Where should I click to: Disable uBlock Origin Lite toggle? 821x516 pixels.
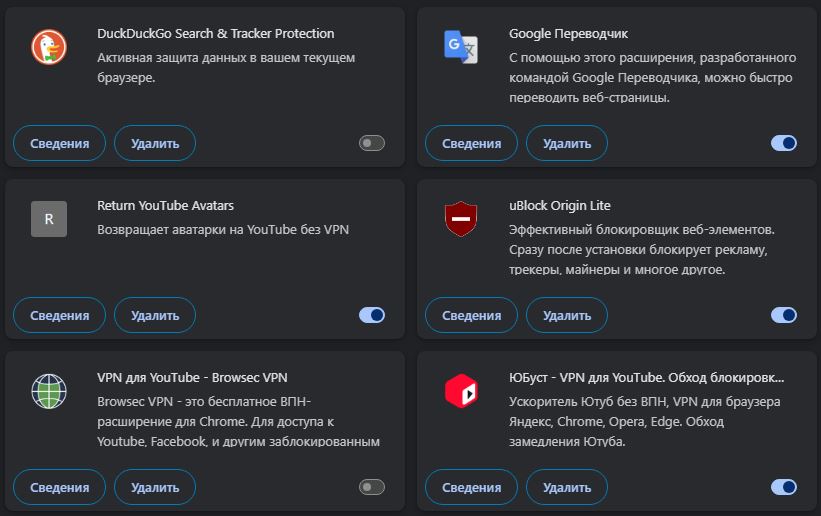click(784, 315)
